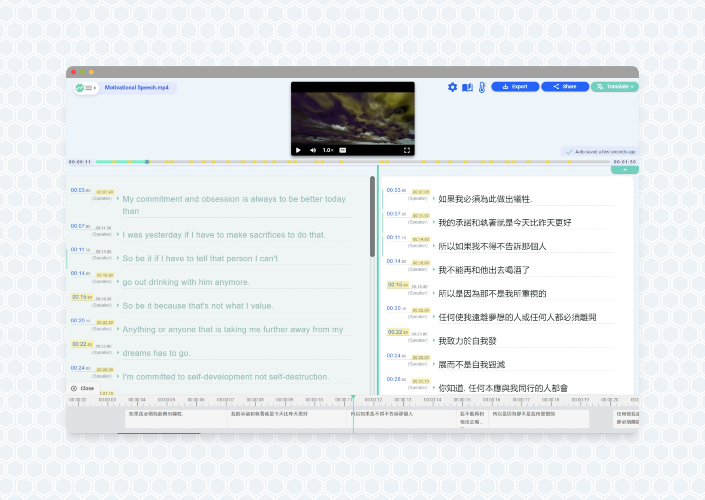Play the Motivational Speech video
Image resolution: width=705 pixels, height=500 pixels.
298,150
